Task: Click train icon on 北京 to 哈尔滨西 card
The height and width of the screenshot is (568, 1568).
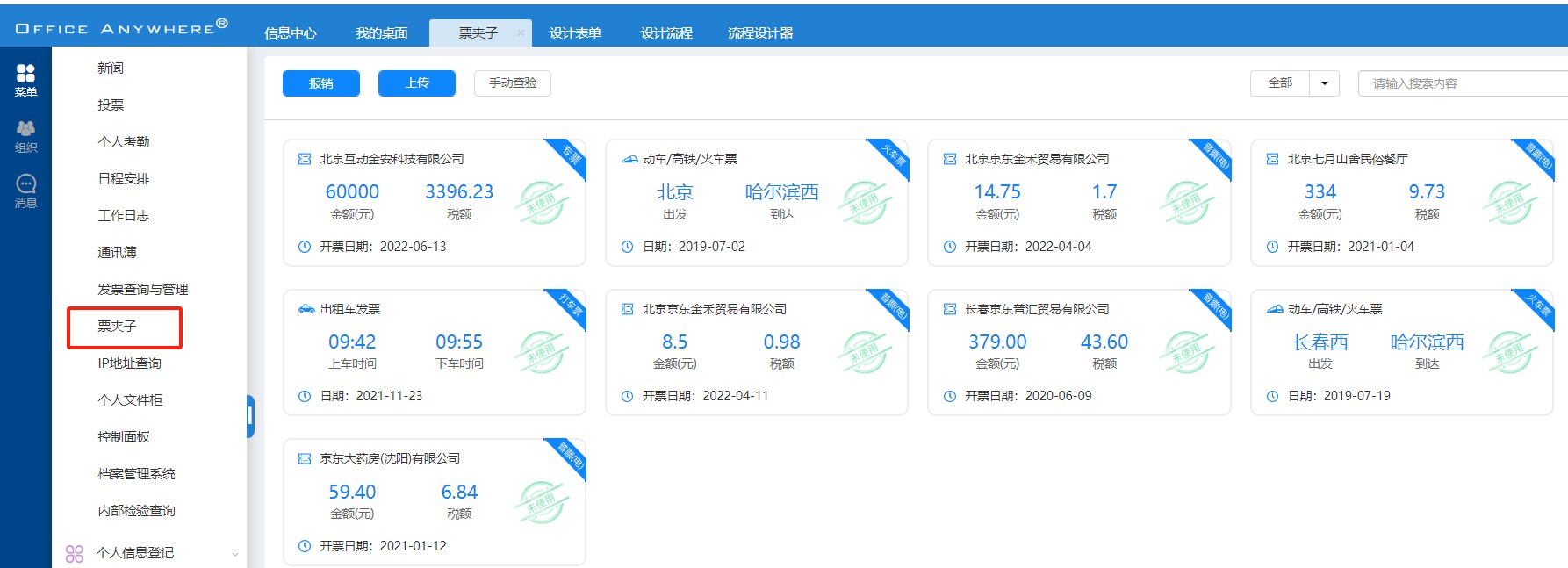Action: (x=629, y=159)
